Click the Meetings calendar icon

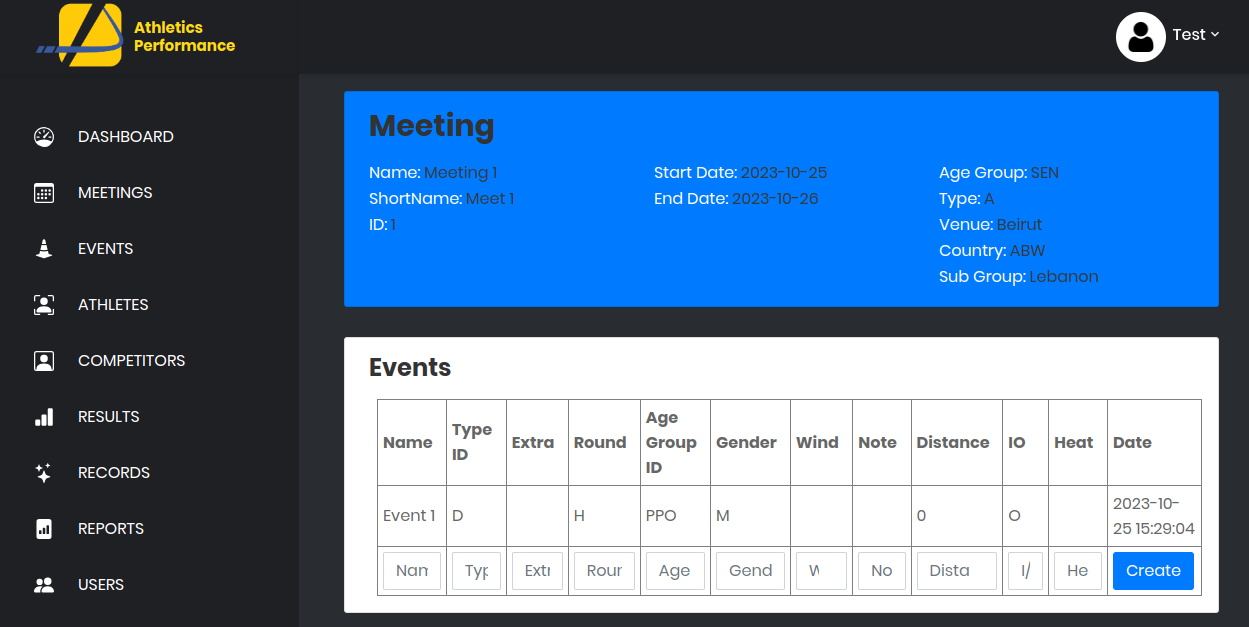tap(43, 193)
